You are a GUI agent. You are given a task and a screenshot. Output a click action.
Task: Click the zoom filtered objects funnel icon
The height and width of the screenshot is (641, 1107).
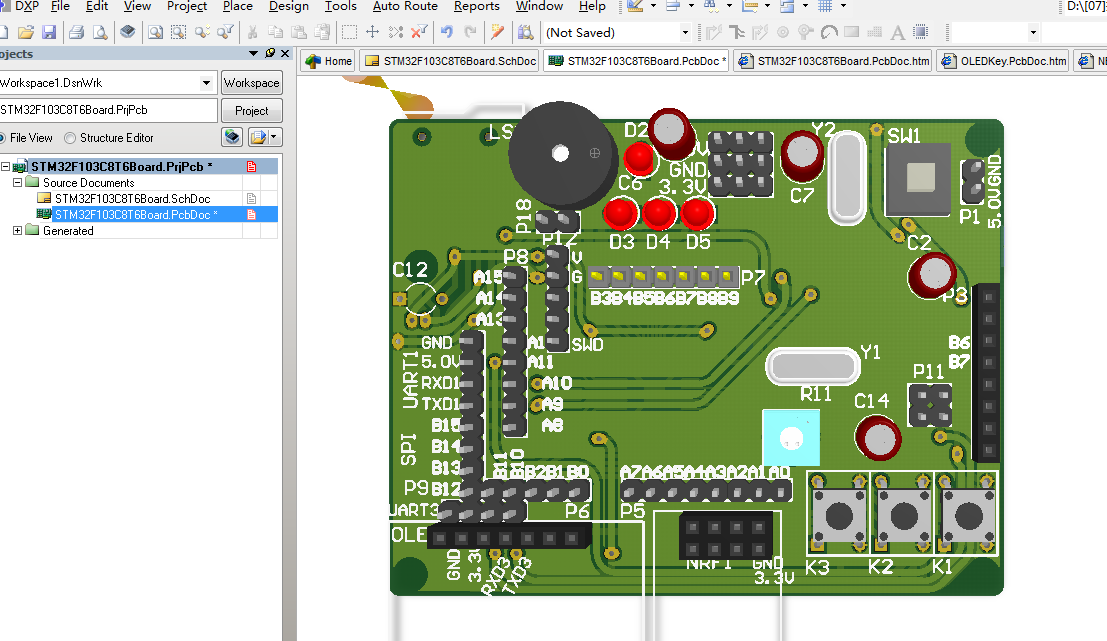click(x=225, y=32)
